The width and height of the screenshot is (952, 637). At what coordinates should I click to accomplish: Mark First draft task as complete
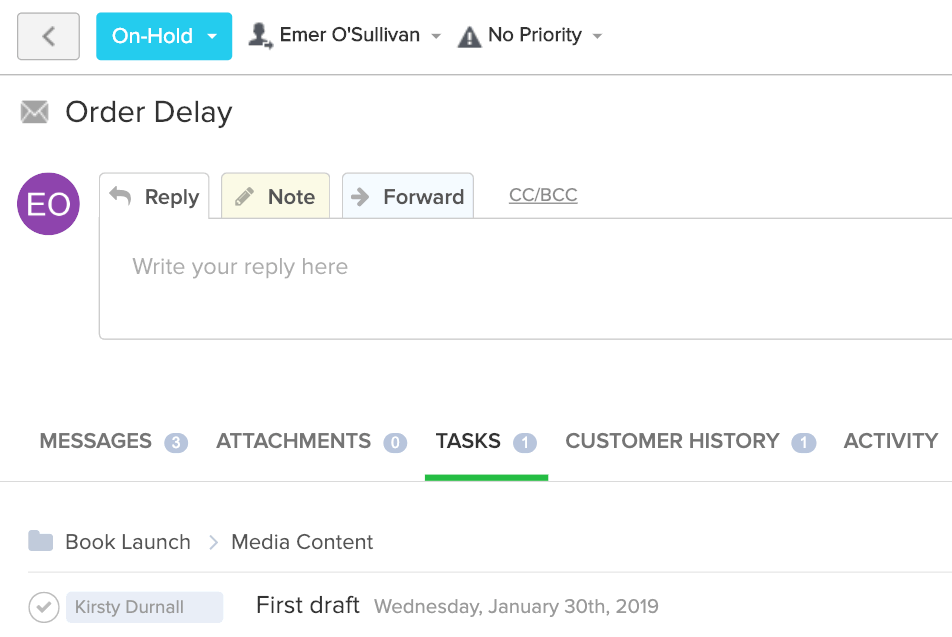44,607
